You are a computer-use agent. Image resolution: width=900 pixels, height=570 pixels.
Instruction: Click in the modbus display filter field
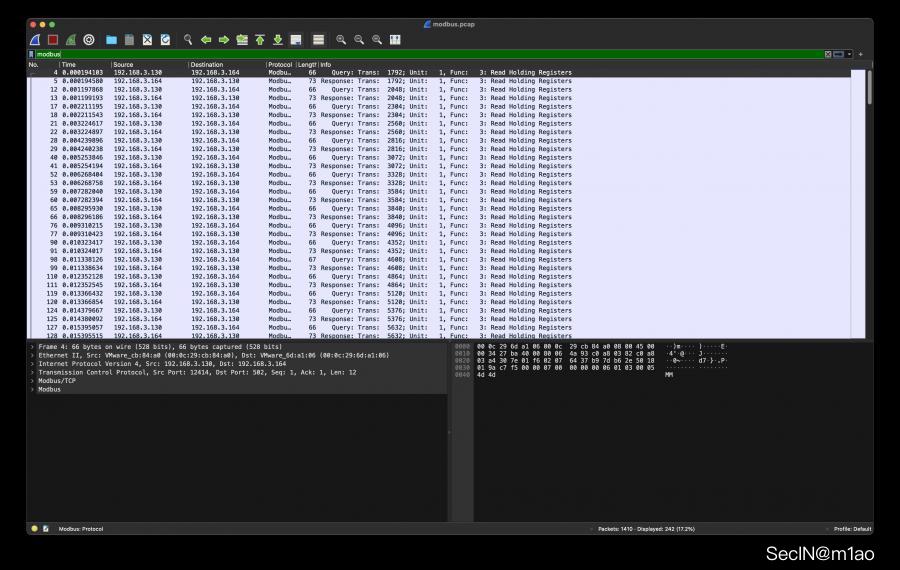pos(400,54)
